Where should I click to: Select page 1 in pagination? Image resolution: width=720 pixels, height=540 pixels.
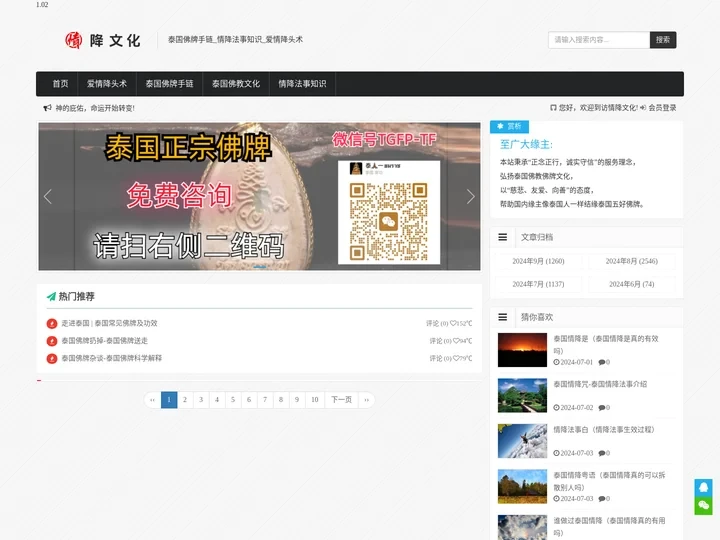(x=169, y=400)
